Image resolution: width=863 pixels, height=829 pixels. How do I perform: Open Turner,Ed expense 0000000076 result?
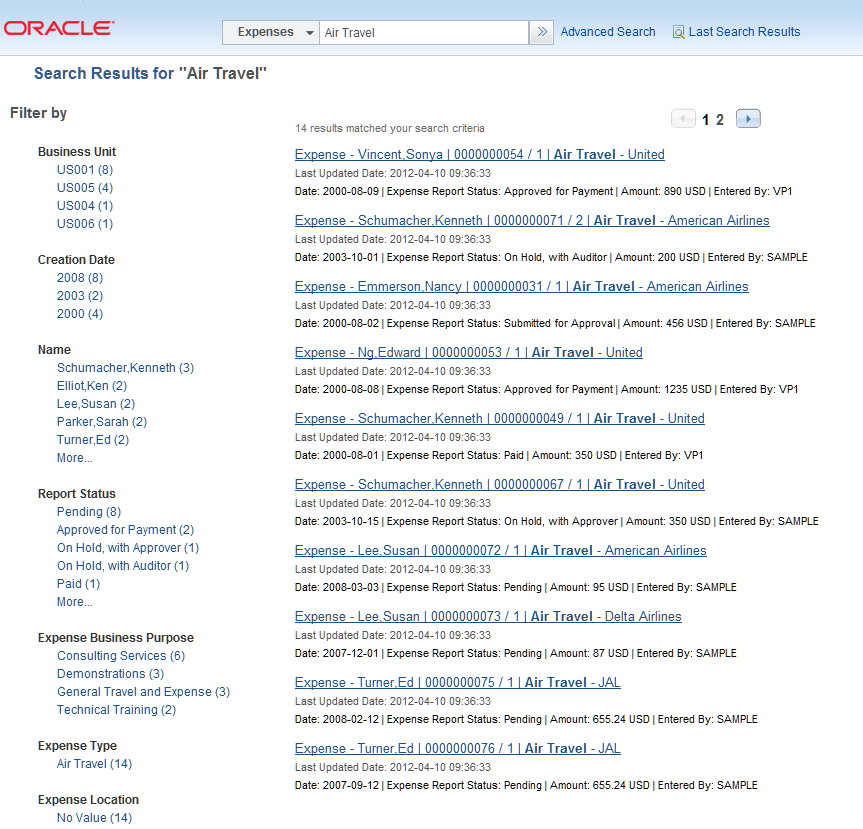tap(457, 749)
